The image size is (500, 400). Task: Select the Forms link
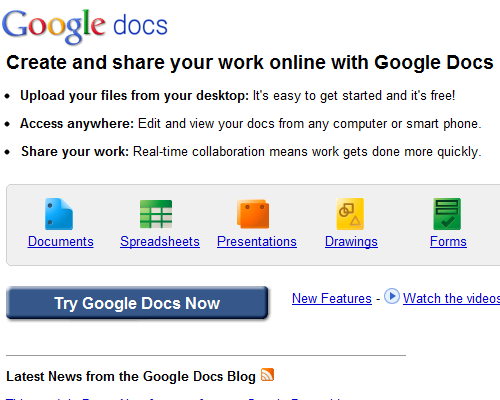[448, 241]
